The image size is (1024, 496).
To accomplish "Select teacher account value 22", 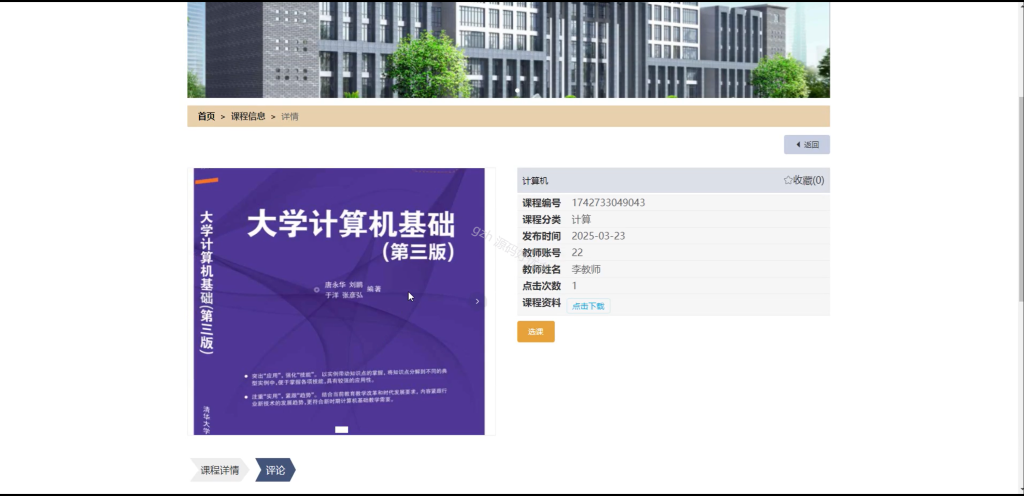I will click(x=577, y=253).
